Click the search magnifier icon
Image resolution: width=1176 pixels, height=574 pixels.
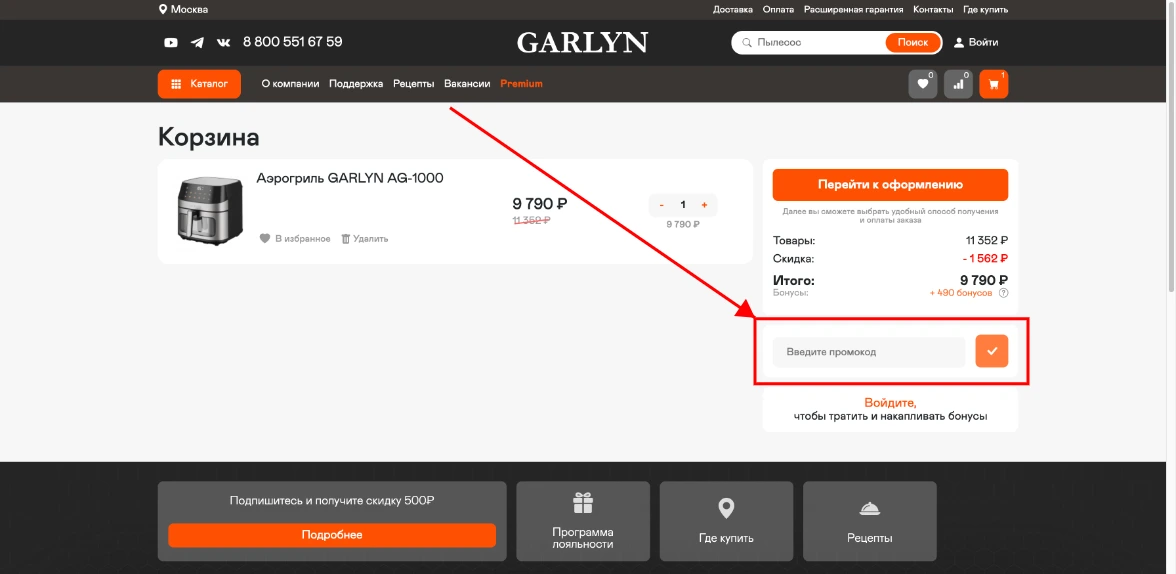(746, 43)
